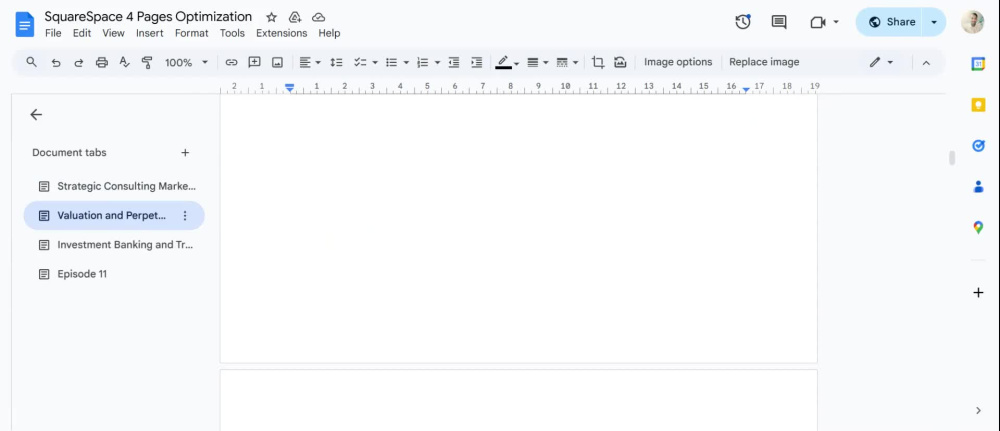Expand the video call dropdown arrow
Viewport: 1000px width, 431px height.
pos(835,22)
